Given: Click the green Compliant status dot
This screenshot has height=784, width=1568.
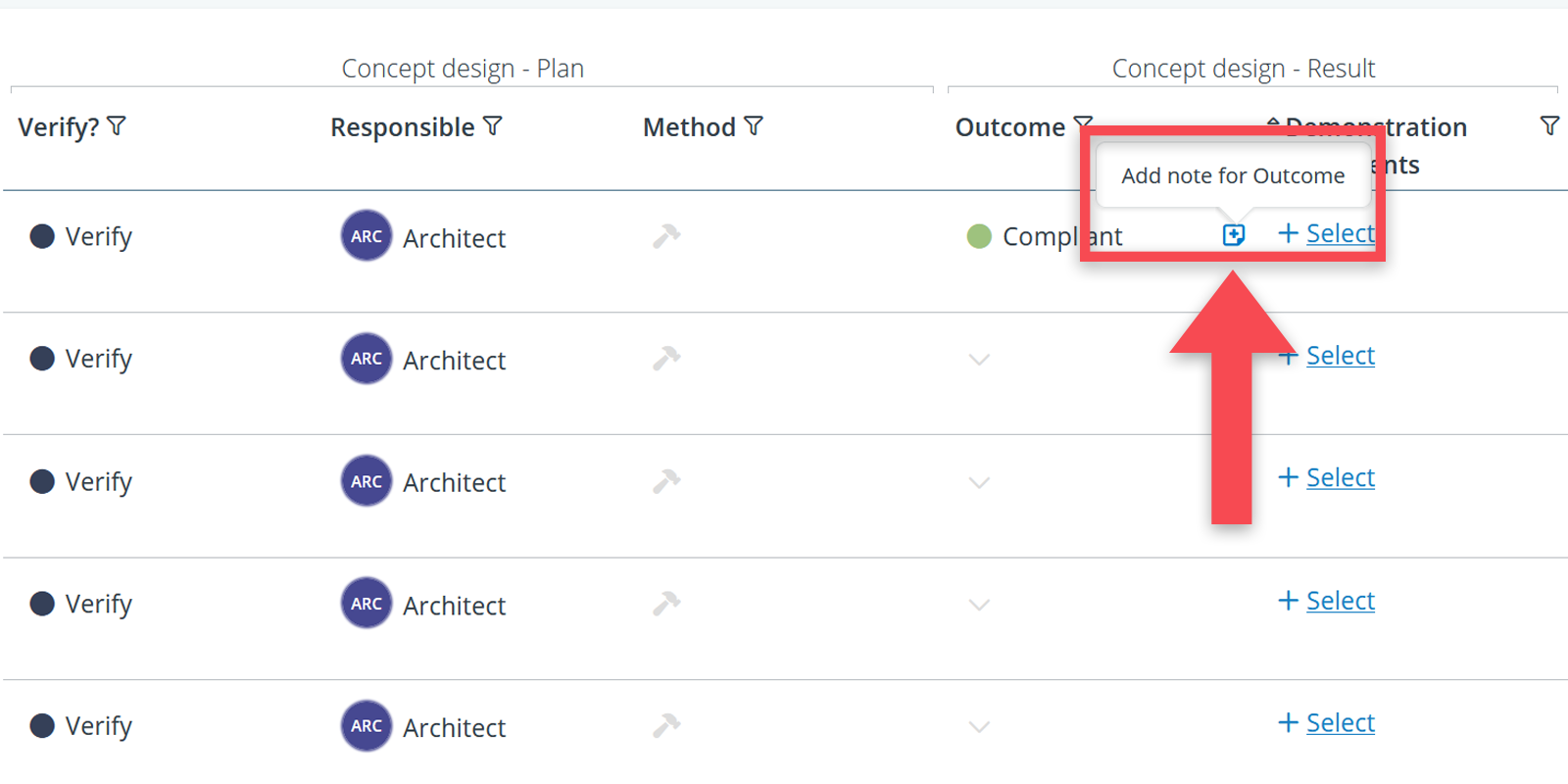Looking at the screenshot, I should [979, 236].
